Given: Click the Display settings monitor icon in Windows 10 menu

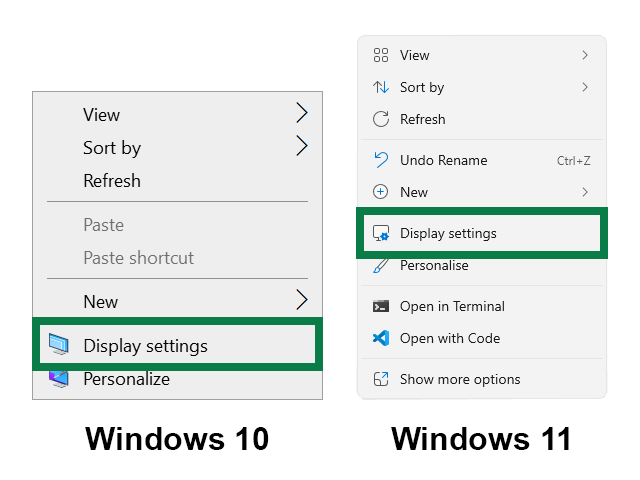Looking at the screenshot, I should (59, 346).
